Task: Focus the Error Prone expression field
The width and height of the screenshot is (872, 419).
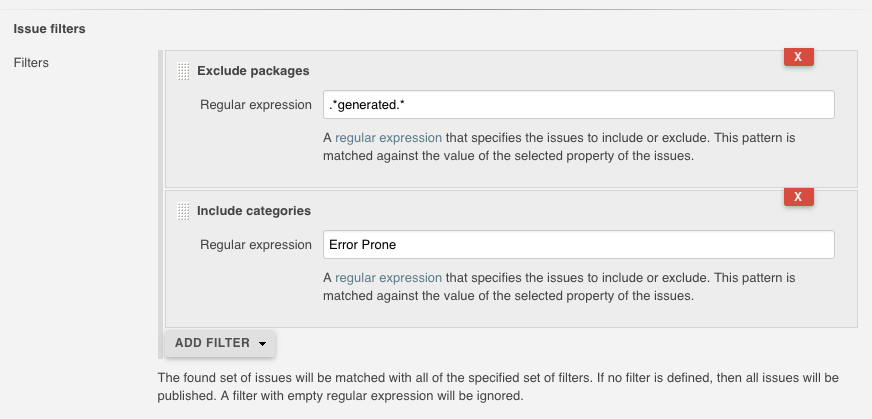Action: 579,245
